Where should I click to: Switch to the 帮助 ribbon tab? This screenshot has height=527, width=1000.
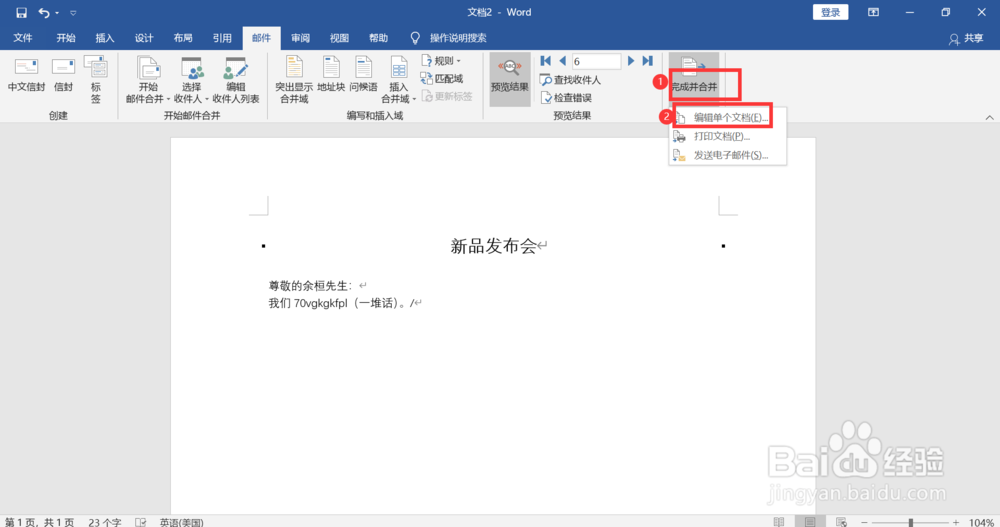tap(378, 38)
